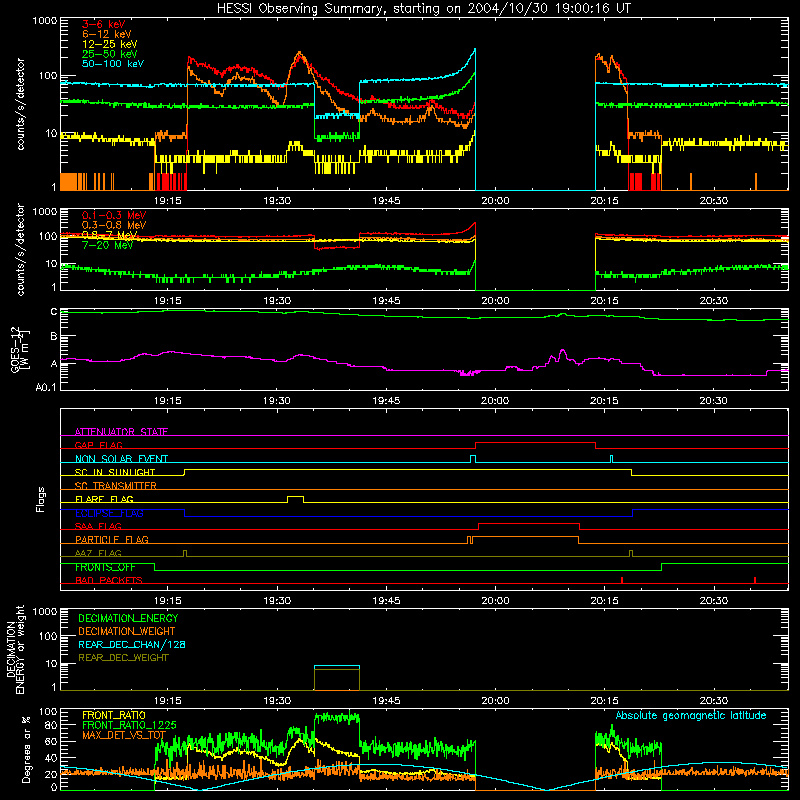Viewport: 800px width, 800px height.
Task: Click 20:30 tick under the decimation panel
Action: [713, 701]
